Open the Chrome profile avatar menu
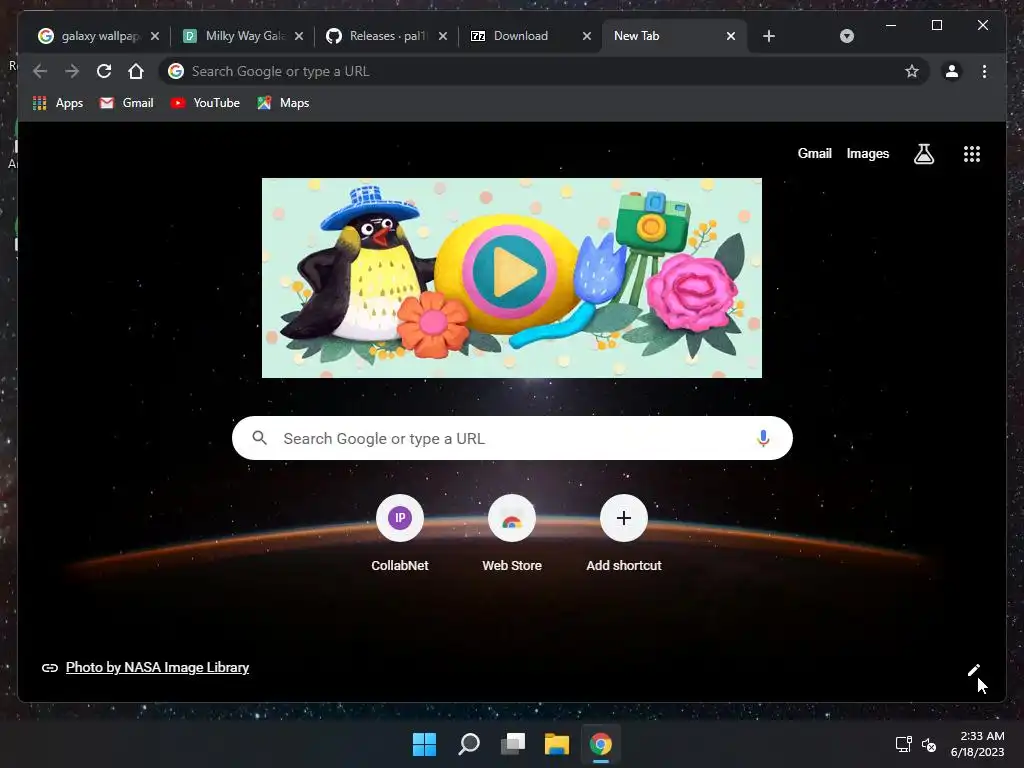 [x=952, y=71]
